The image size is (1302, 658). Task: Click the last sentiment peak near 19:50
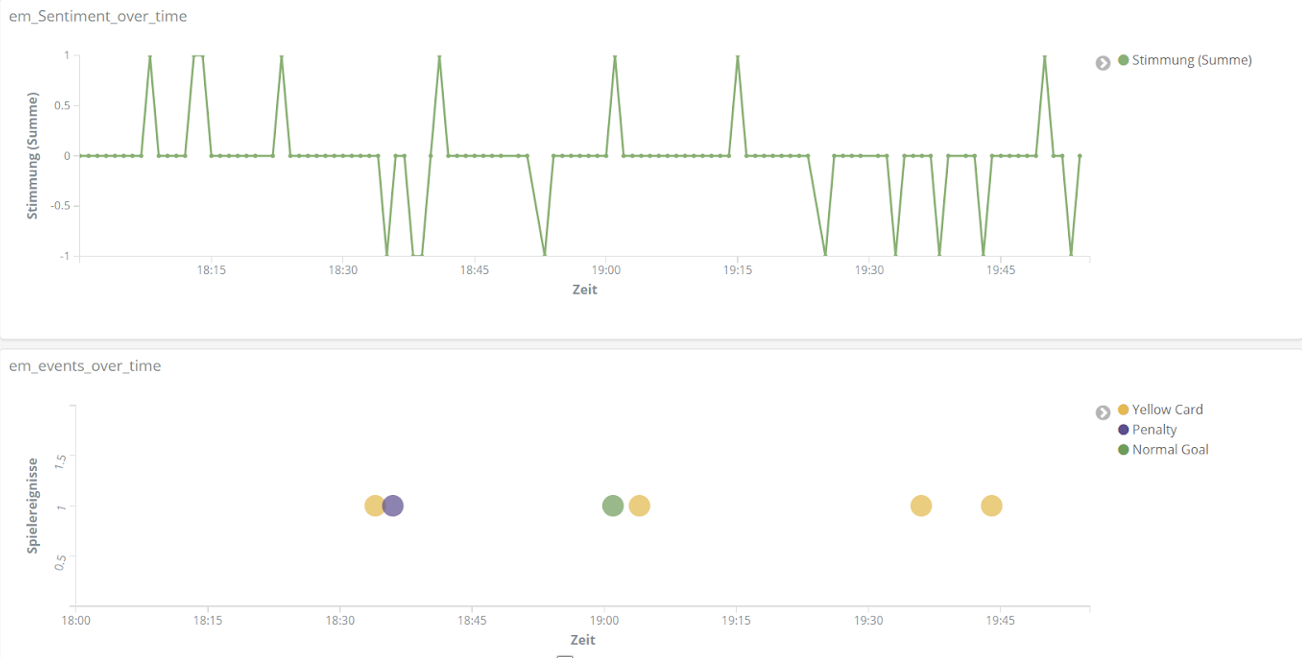1044,57
